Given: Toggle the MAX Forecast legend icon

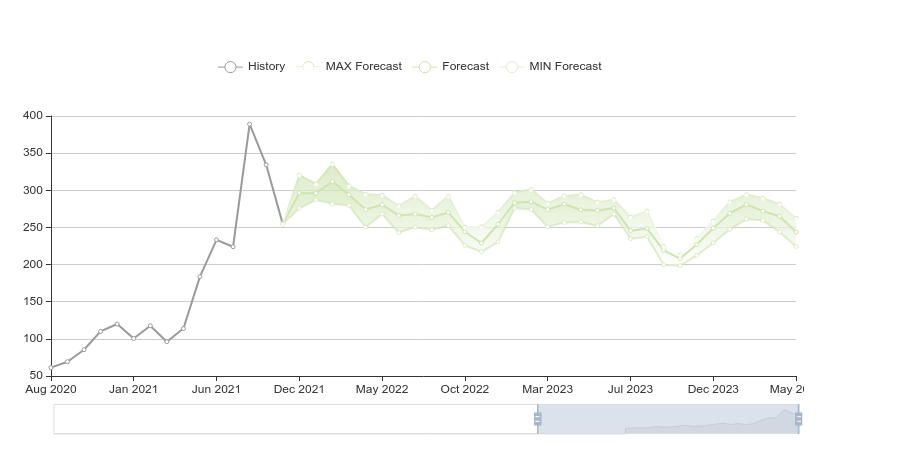Looking at the screenshot, I should pos(308,67).
